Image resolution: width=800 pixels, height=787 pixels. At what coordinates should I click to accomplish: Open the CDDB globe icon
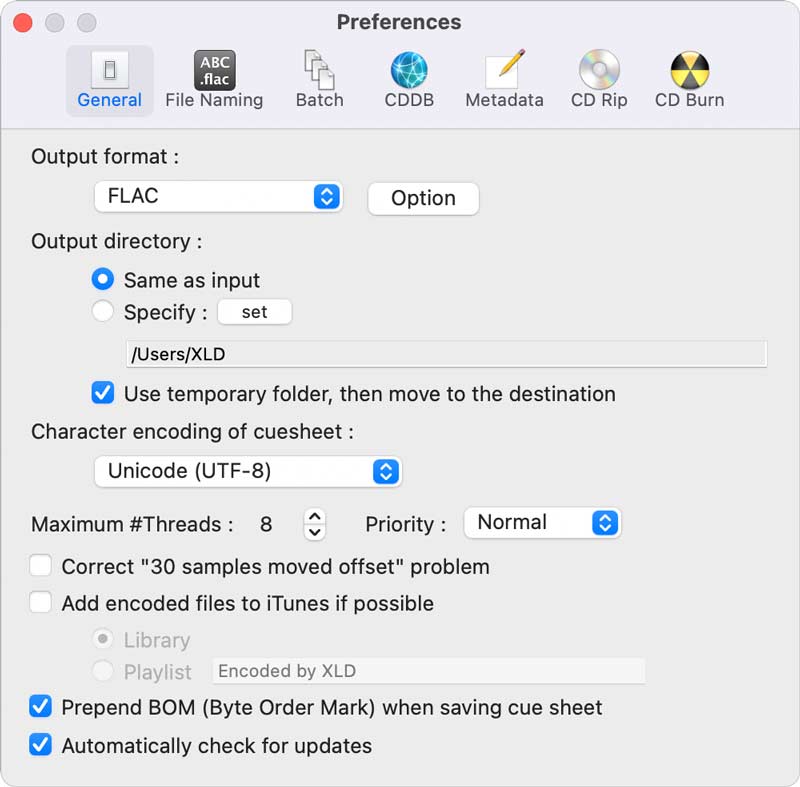coord(409,70)
